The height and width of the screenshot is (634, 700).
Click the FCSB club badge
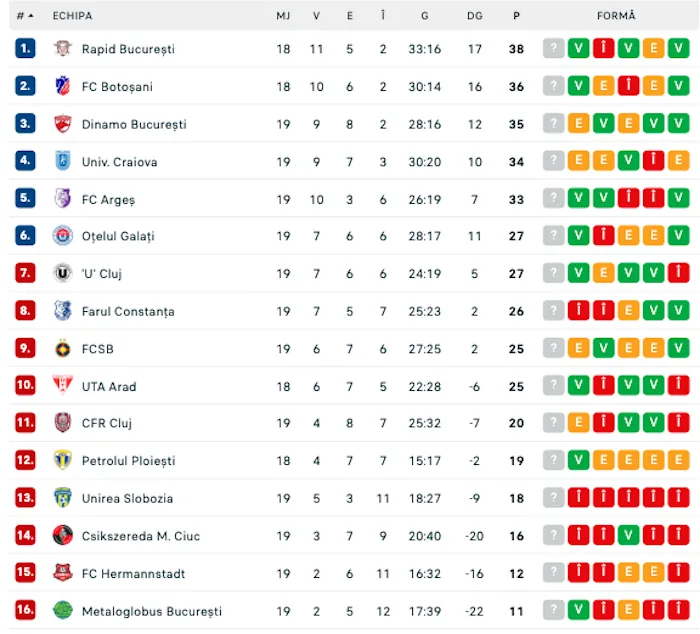(x=62, y=348)
